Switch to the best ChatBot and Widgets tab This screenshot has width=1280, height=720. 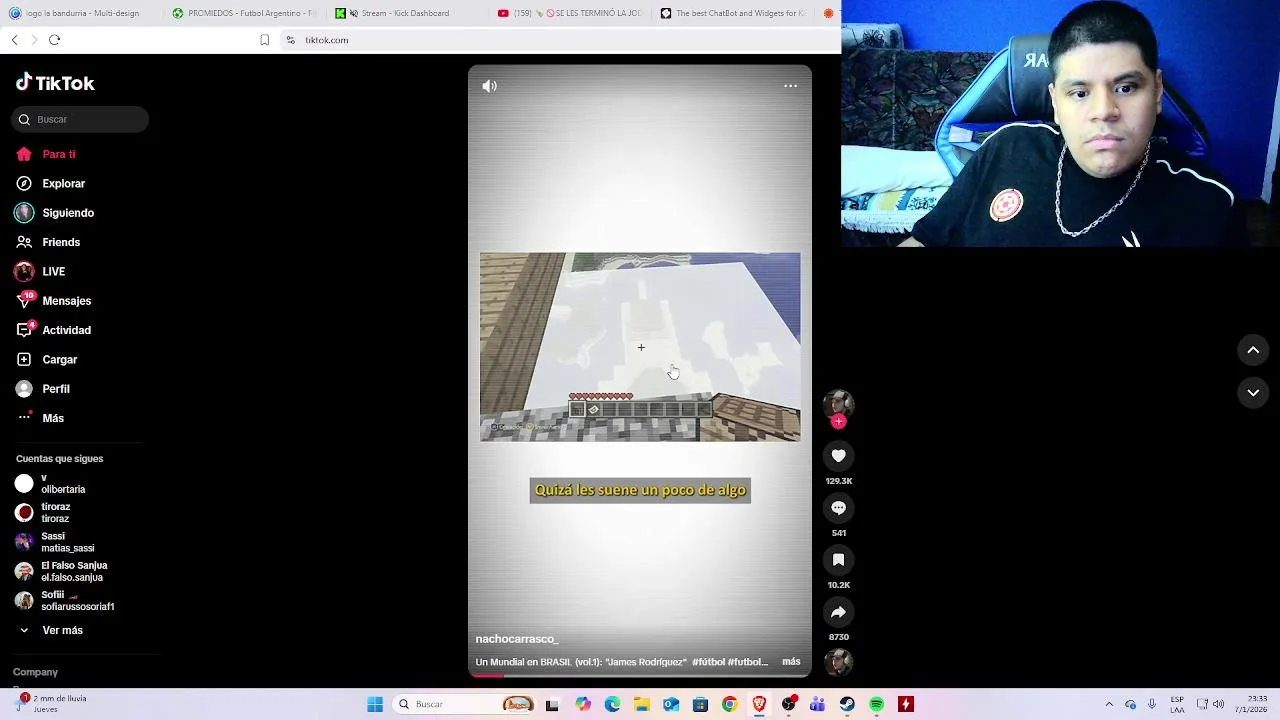pos(733,13)
